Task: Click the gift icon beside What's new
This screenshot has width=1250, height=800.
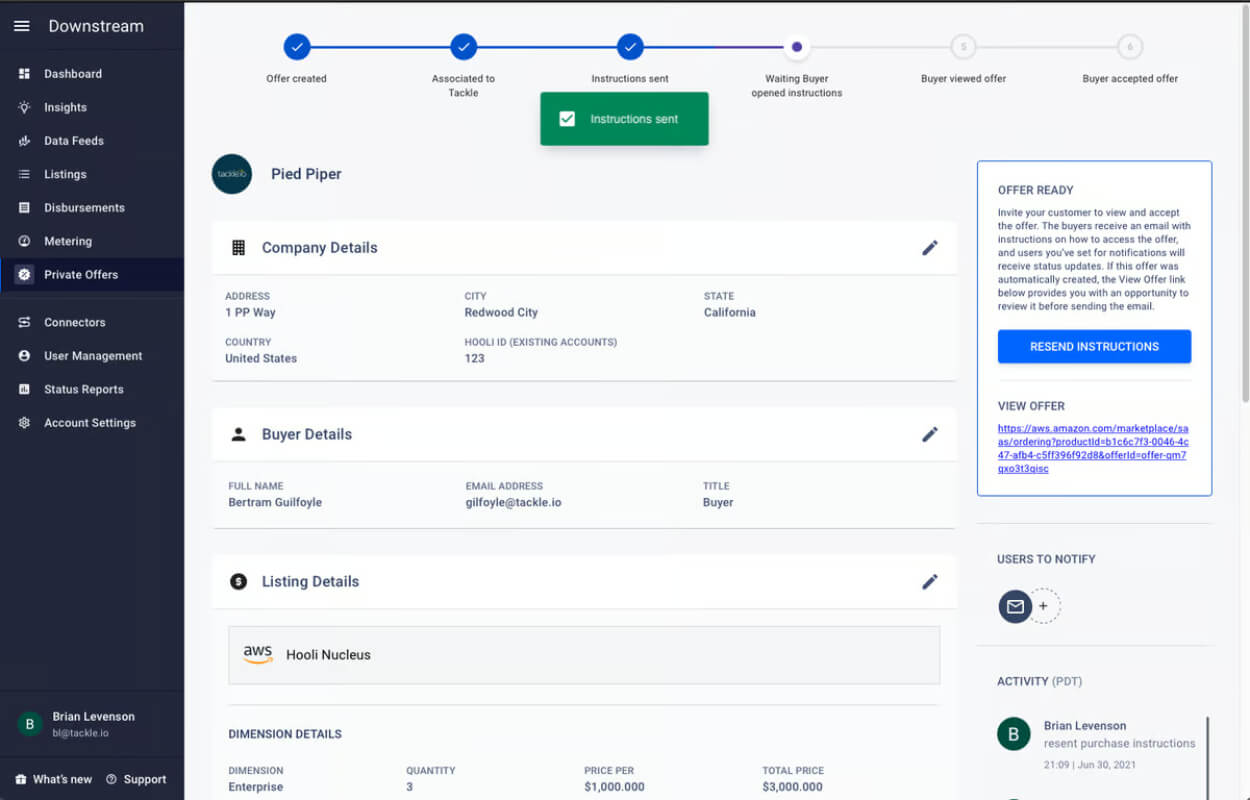Action: [x=21, y=779]
